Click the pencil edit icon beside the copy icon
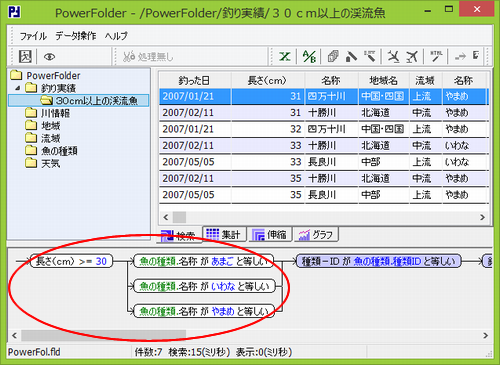This screenshot has width=500, height=365. 351,56
